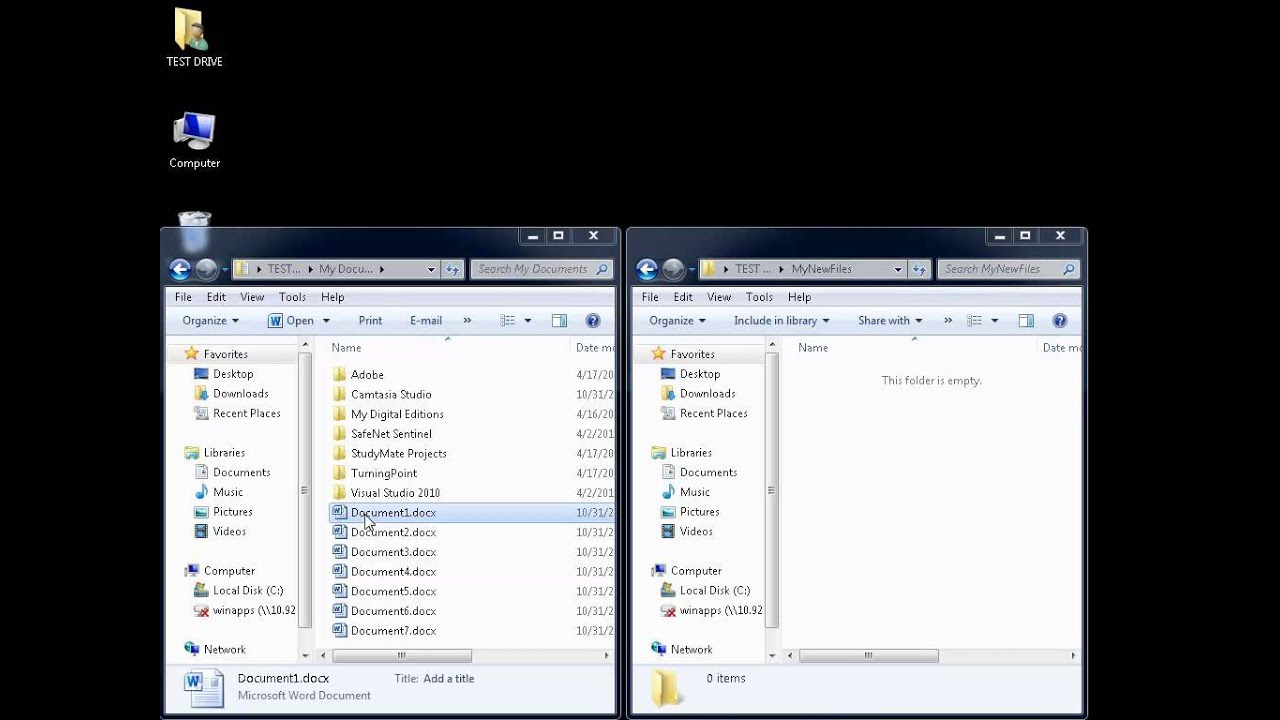Open Share with dropdown
Screen dimensions: 1280x720
tap(890, 321)
